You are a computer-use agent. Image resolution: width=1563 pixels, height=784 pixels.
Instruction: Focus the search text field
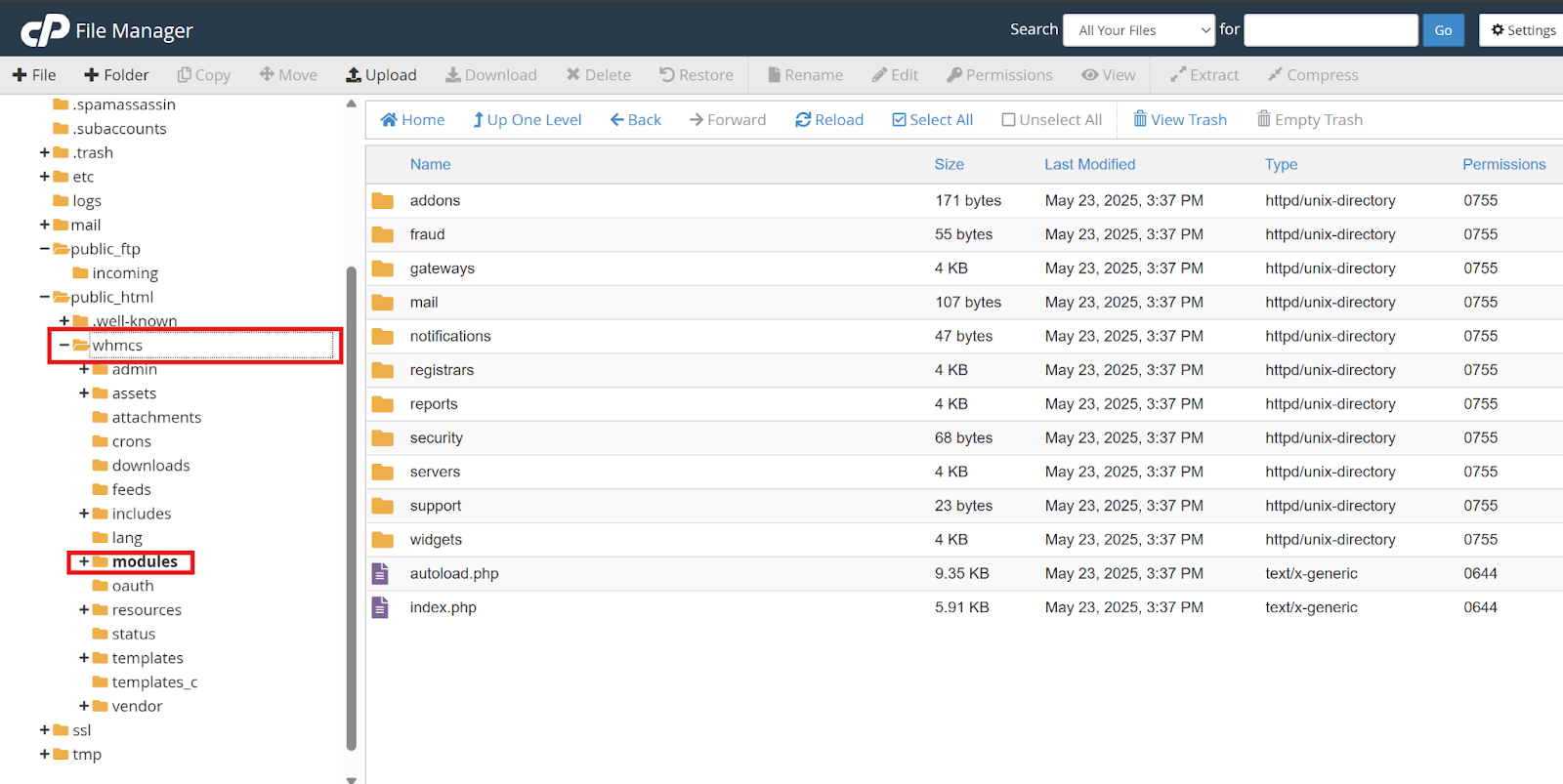(x=1331, y=30)
